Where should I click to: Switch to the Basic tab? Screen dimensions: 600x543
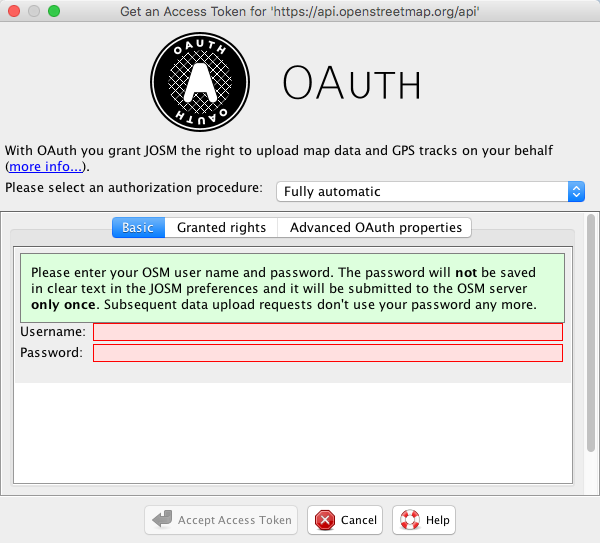coord(138,228)
